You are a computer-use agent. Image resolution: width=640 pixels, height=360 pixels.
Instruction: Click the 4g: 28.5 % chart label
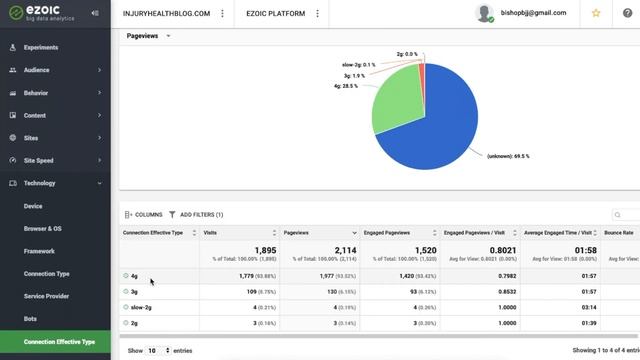[346, 86]
